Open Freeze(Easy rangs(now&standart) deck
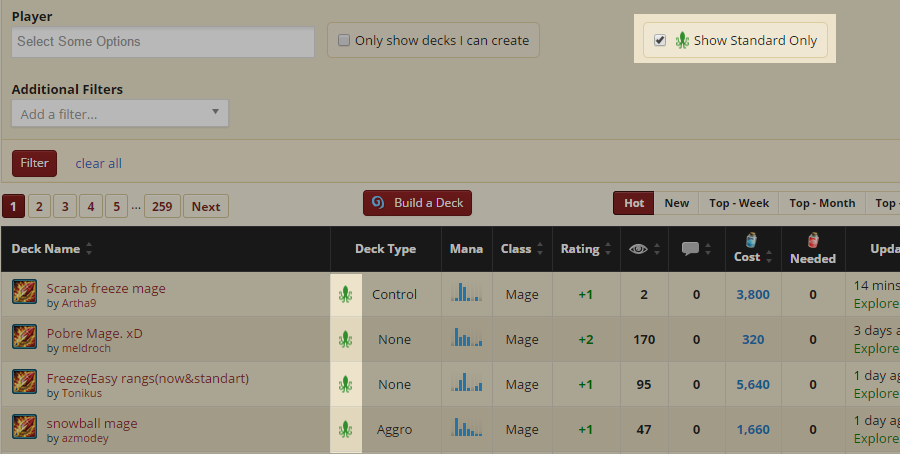The width and height of the screenshot is (900, 454). (x=148, y=378)
